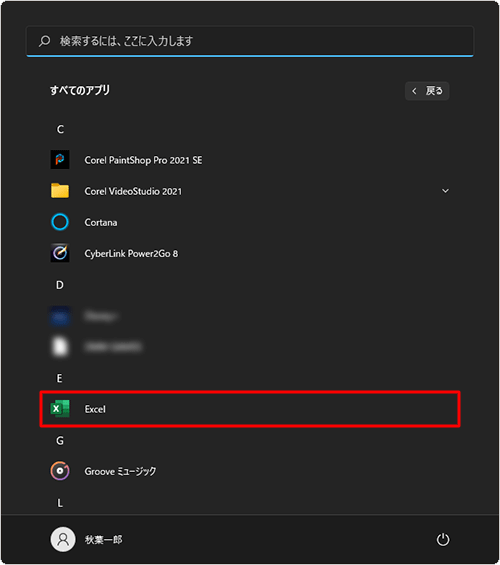Launch Cortana via its circle icon
Image resolution: width=500 pixels, height=565 pixels.
tap(60, 222)
